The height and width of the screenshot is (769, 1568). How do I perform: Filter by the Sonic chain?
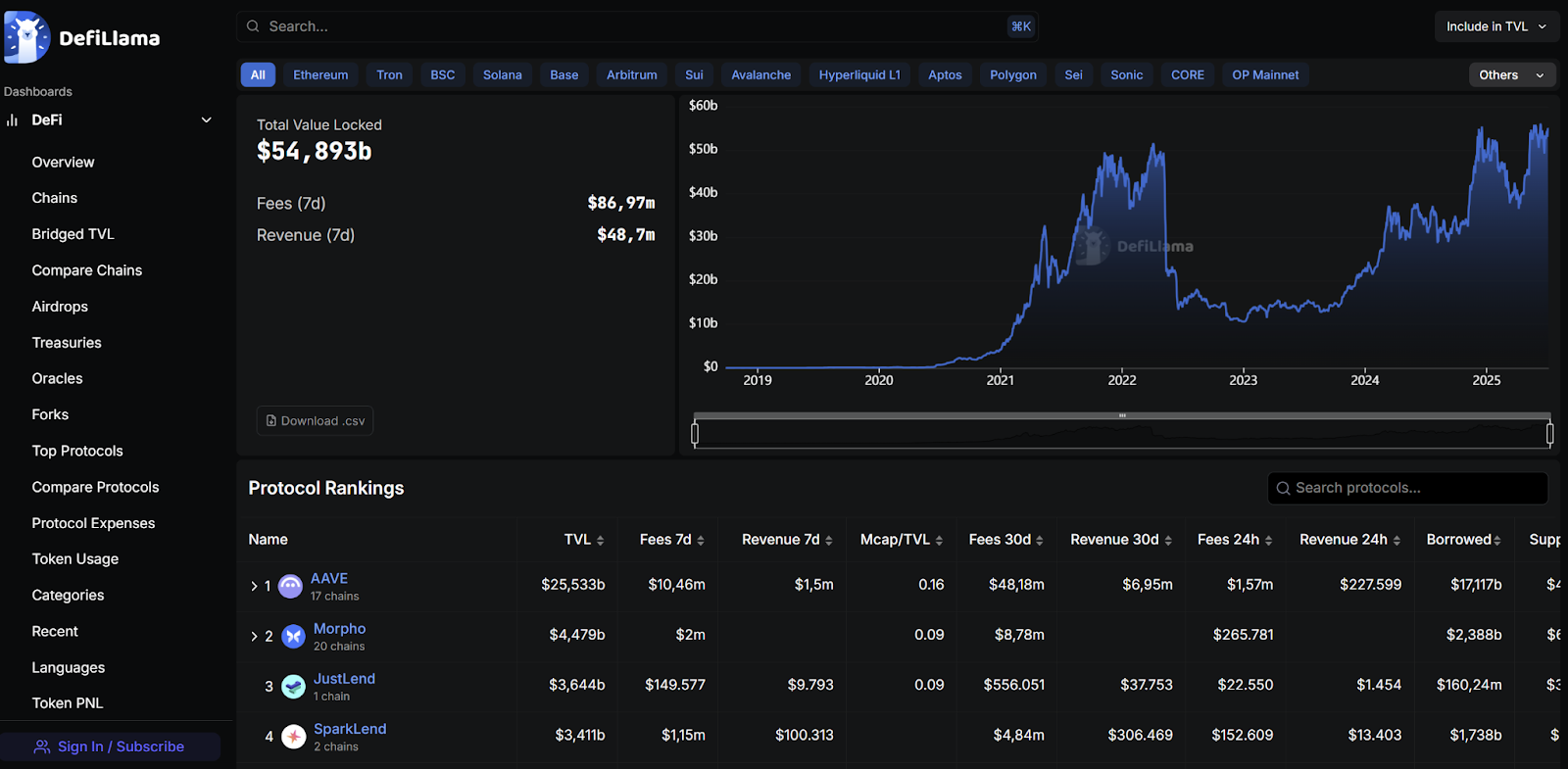point(1127,75)
